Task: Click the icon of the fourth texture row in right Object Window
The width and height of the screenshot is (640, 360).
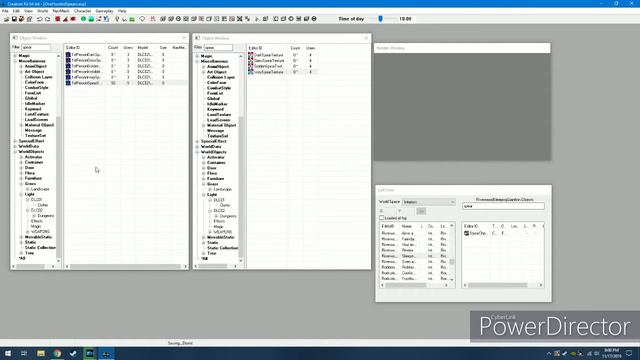Action: tap(251, 72)
